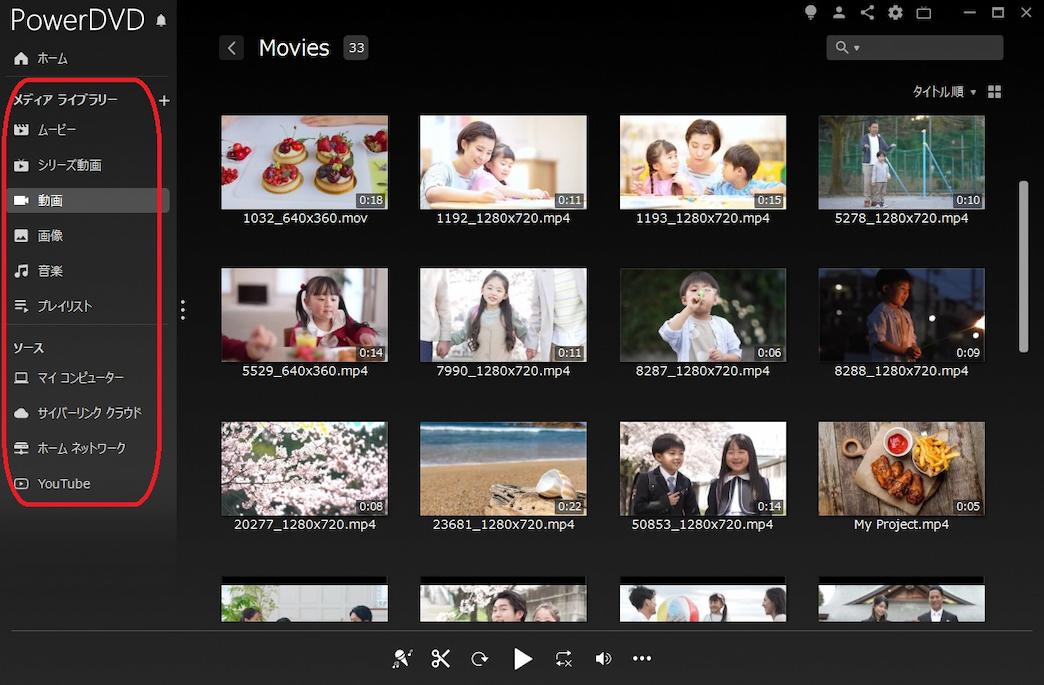Image resolution: width=1044 pixels, height=685 pixels.
Task: Click the file name 1032_640x360.mov
Action: [305, 218]
